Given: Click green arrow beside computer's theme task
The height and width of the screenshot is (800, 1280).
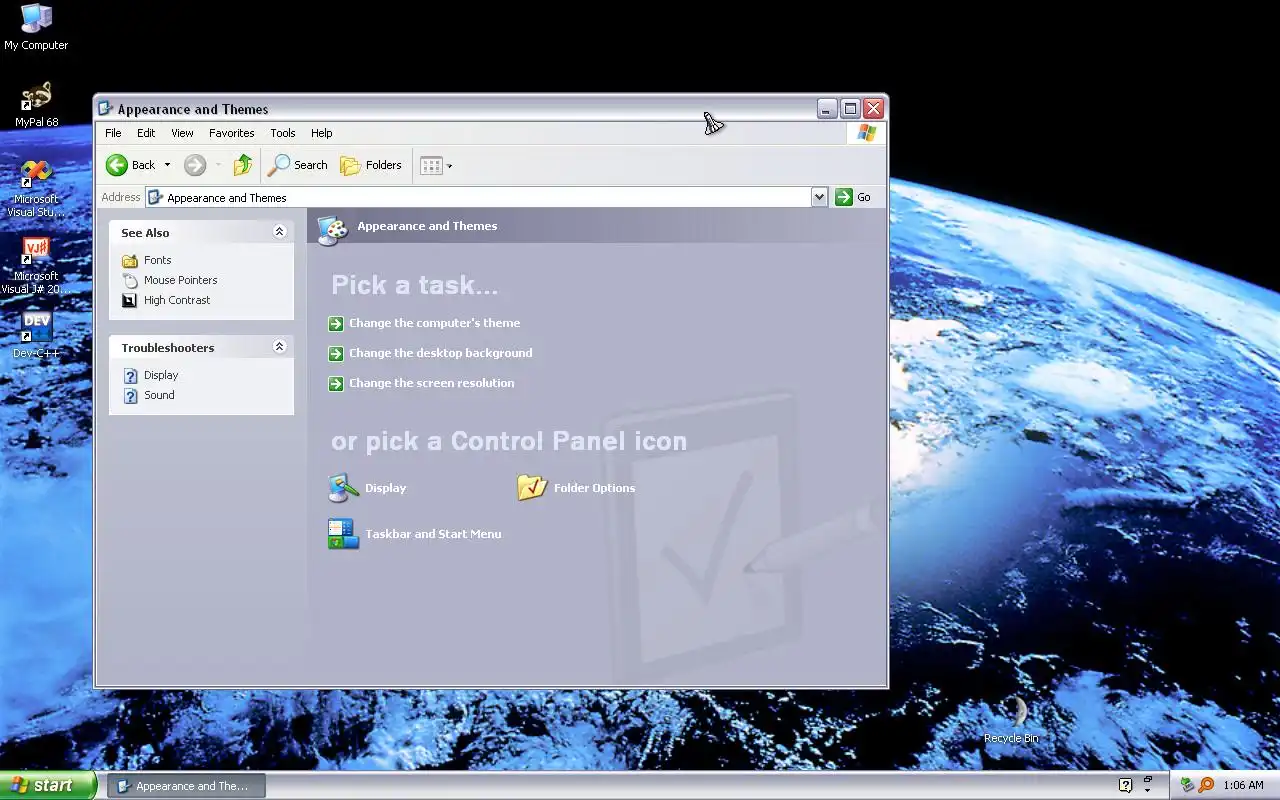Looking at the screenshot, I should coord(336,323).
